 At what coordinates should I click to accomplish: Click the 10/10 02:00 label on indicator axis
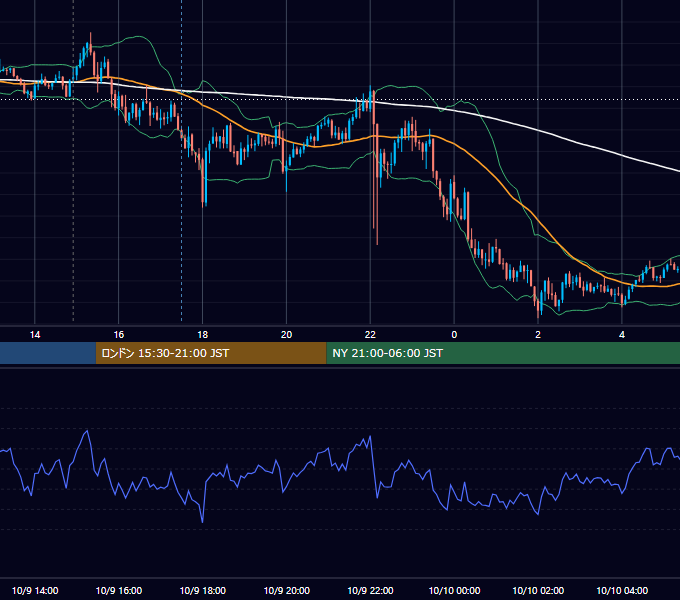pyautogui.click(x=538, y=591)
